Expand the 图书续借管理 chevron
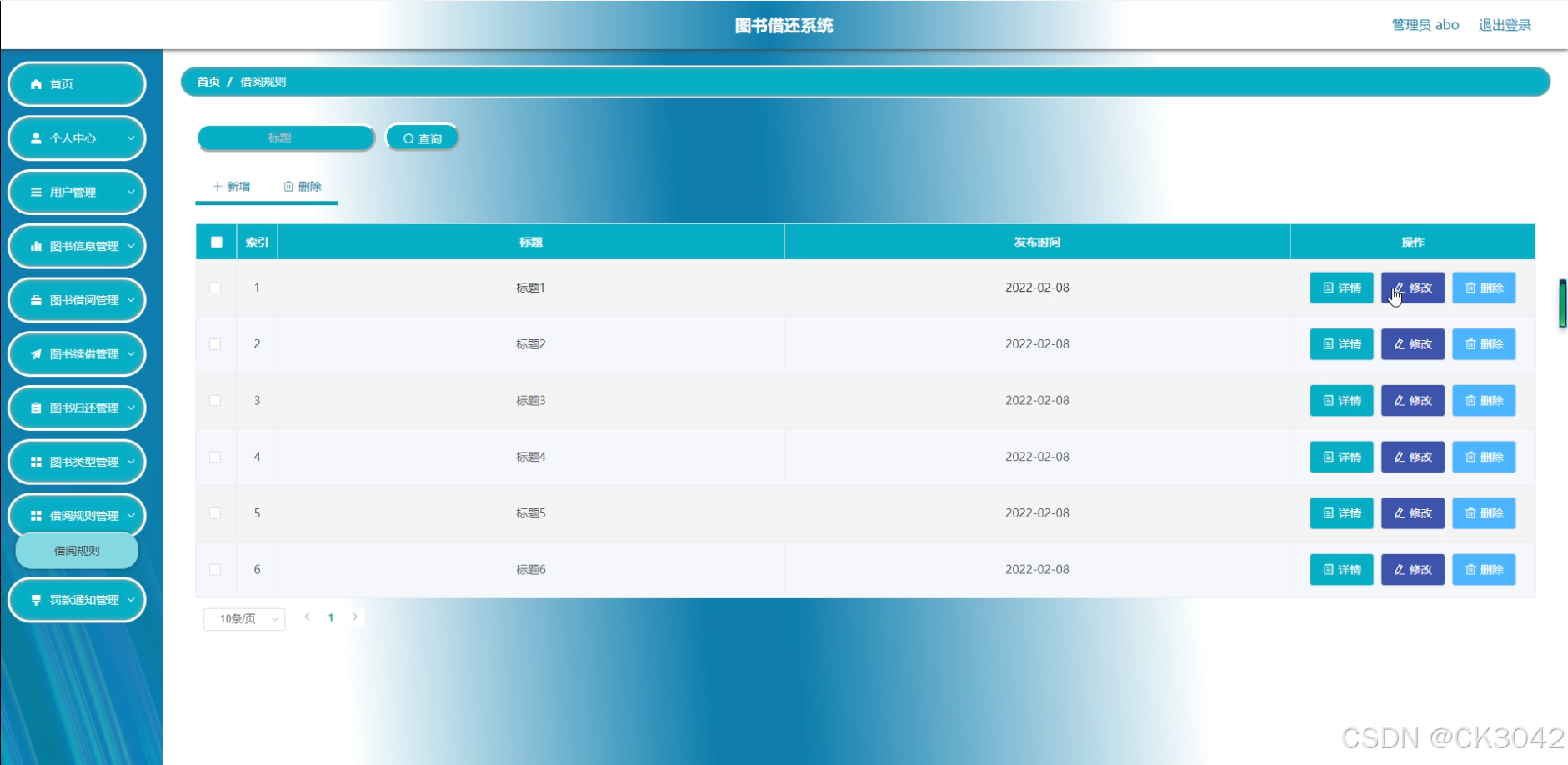 click(131, 354)
